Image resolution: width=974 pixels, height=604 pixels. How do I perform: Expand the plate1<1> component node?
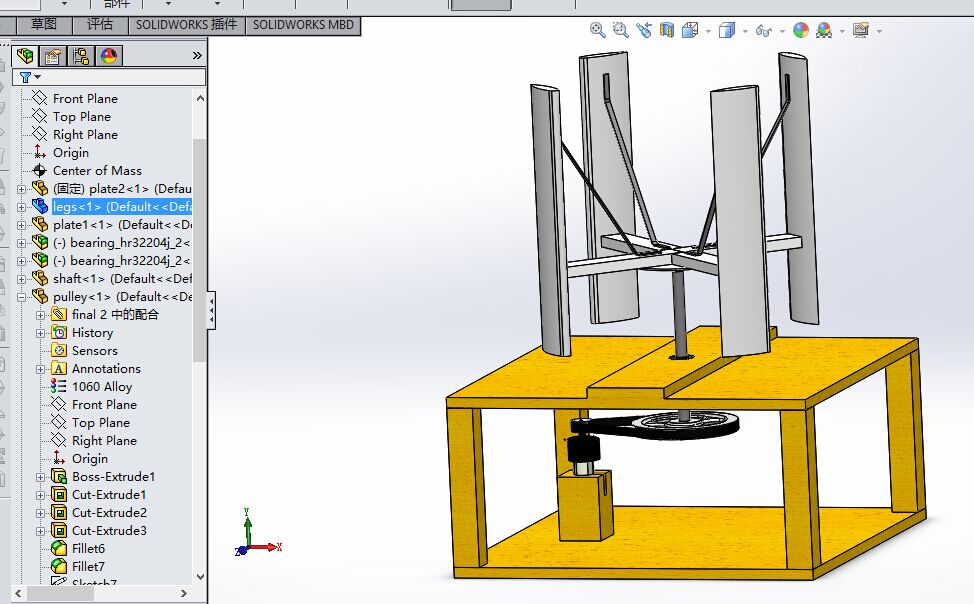(x=22, y=225)
